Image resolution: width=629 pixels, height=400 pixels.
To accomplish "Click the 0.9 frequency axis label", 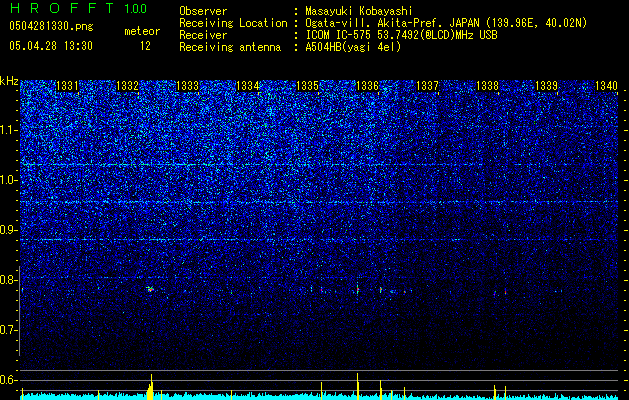I will tap(9, 230).
